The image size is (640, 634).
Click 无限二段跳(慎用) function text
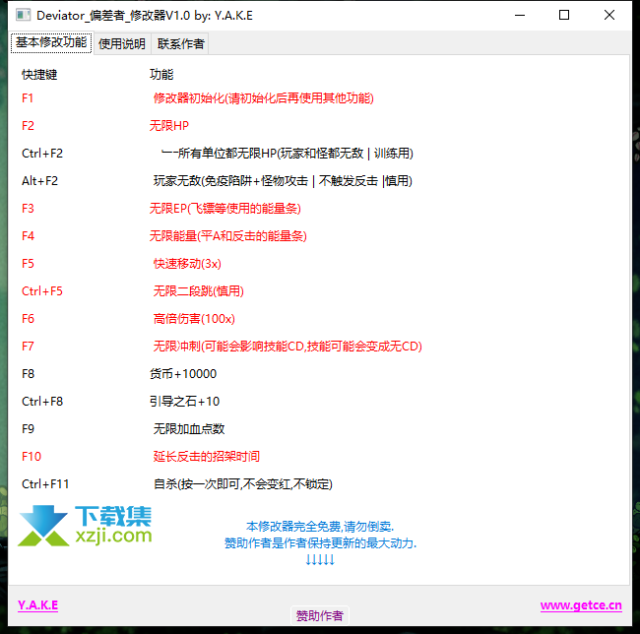pyautogui.click(x=198, y=291)
